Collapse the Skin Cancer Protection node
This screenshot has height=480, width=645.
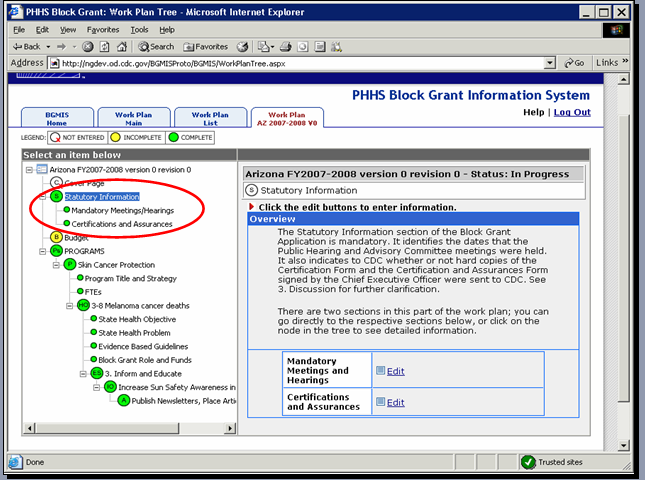pos(56,265)
